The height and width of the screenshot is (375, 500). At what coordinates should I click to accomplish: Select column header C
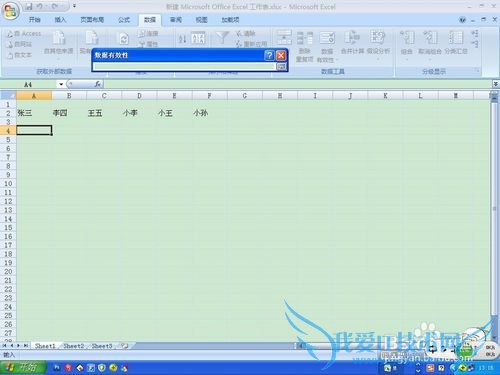coord(104,96)
